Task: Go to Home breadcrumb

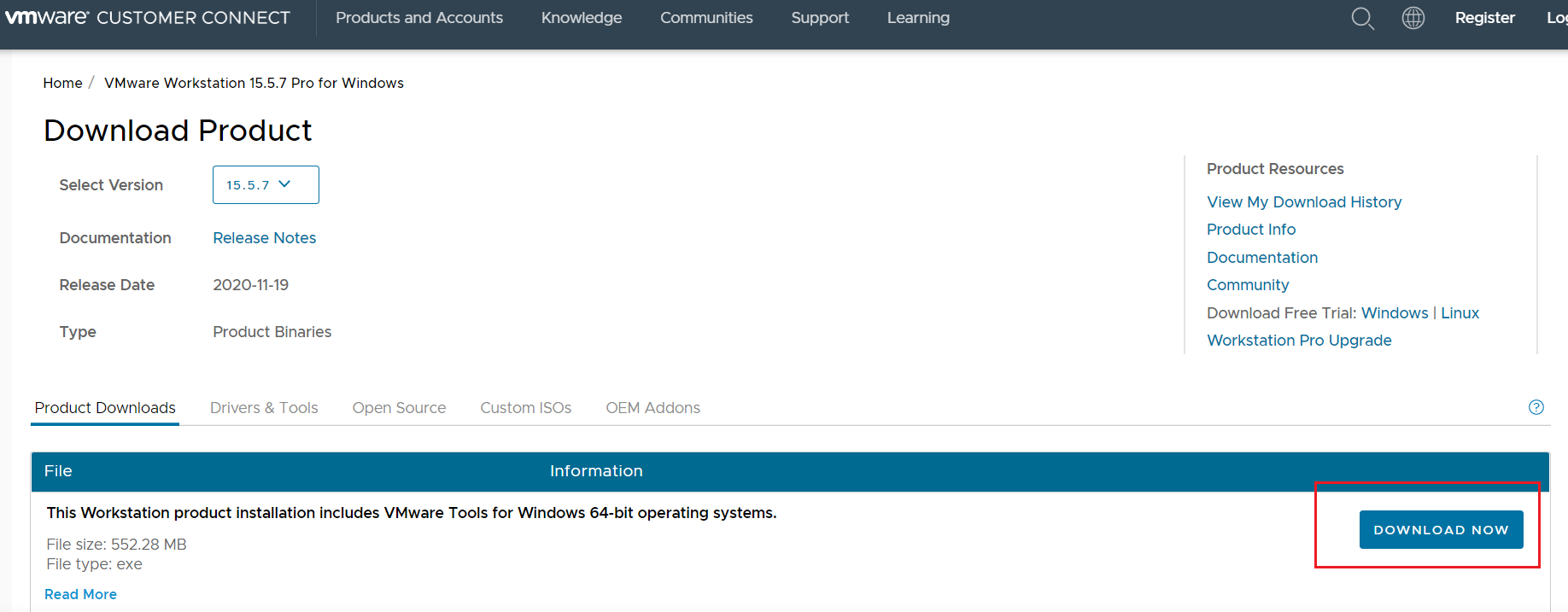Action: point(63,83)
